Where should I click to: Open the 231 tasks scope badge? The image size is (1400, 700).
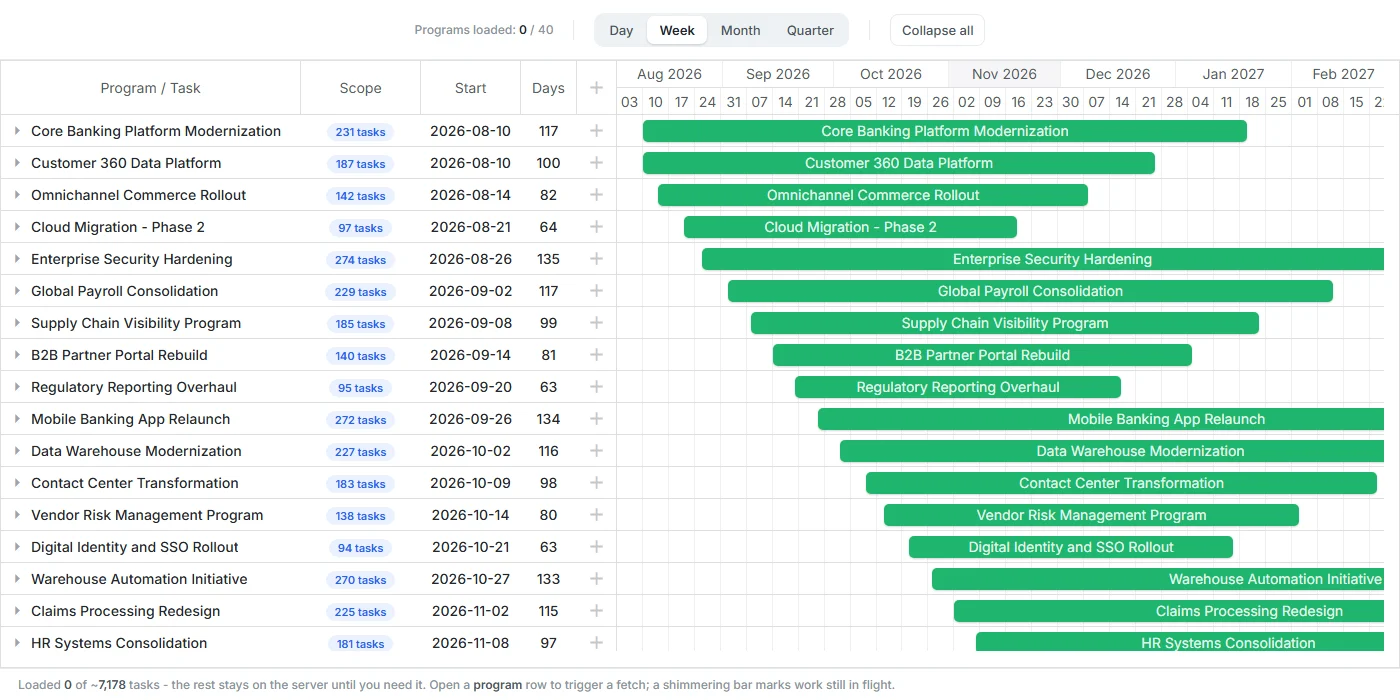[360, 132]
